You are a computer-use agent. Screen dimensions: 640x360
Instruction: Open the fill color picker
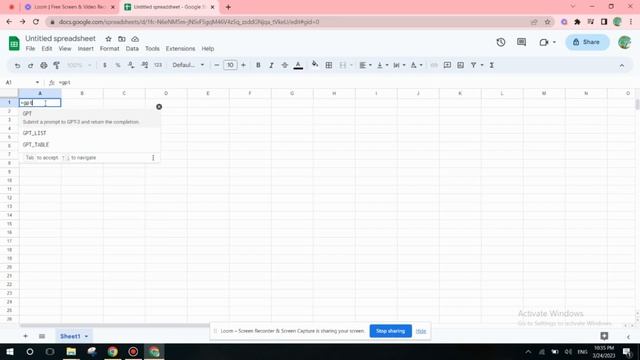point(315,64)
